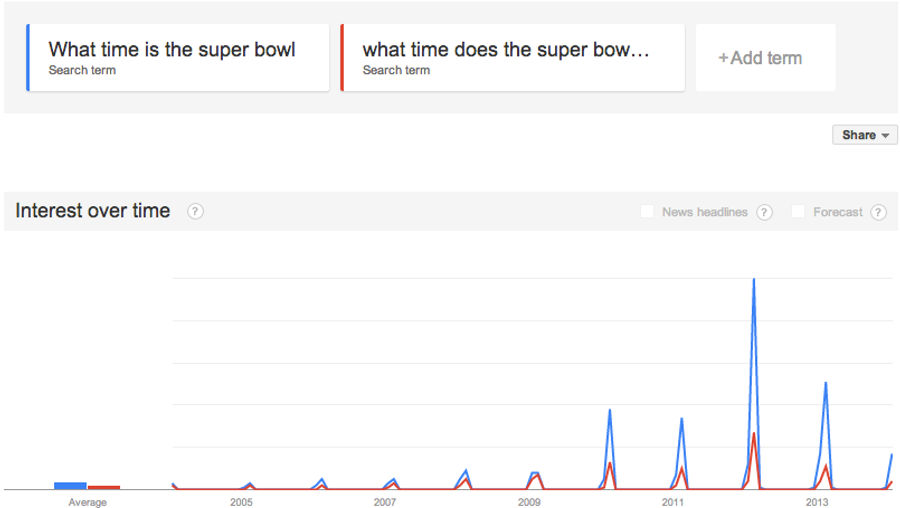
Task: Click the Average label under bars
Action: (x=87, y=502)
